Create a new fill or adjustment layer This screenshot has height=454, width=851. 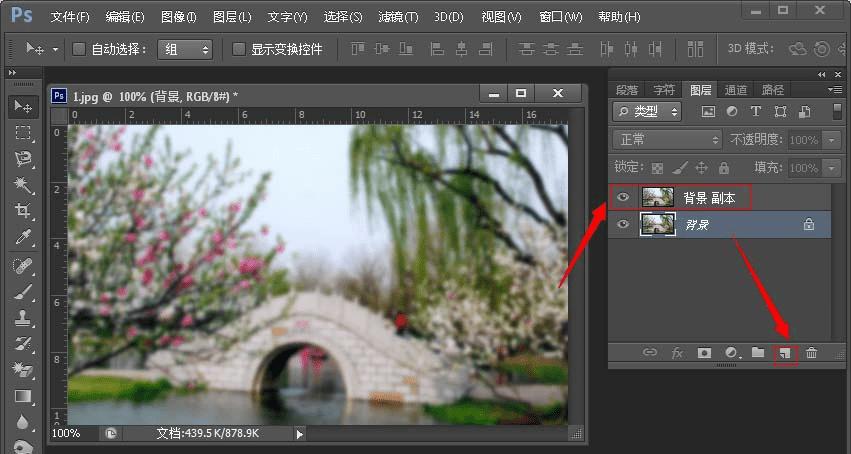pos(732,353)
